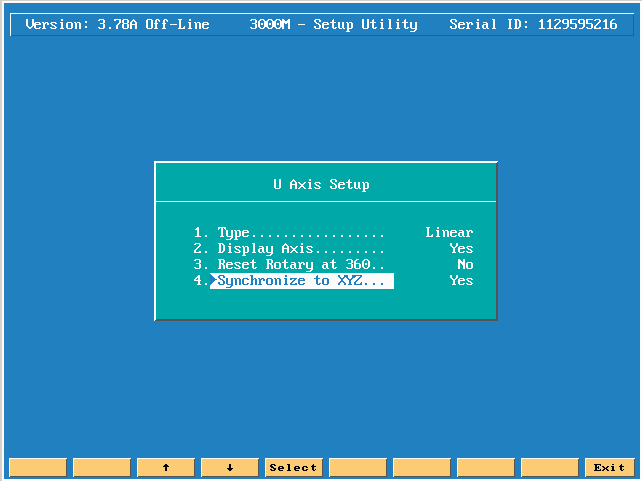Viewport: 642px width, 481px height.
Task: Select highlighted item Synchronize to XYZ
Action: (302, 281)
